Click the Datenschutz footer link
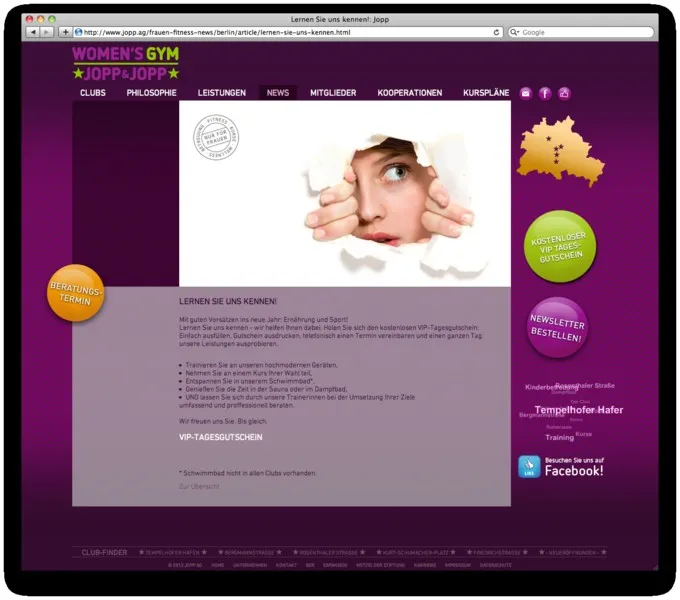Screen dimensions: 680x600 click(x=496, y=565)
